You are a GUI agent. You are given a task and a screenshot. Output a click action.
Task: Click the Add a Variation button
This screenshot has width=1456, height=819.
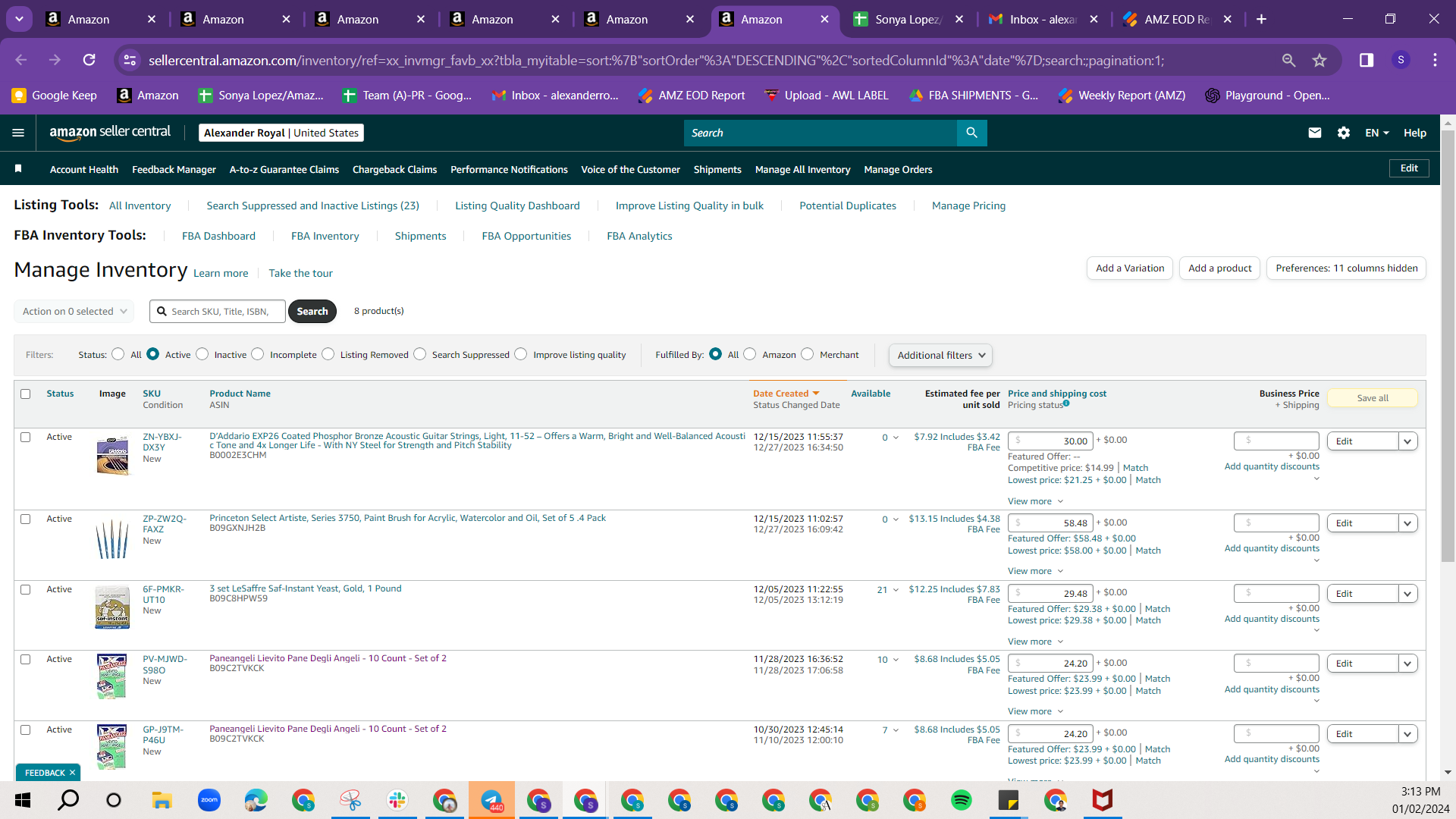coord(1129,268)
